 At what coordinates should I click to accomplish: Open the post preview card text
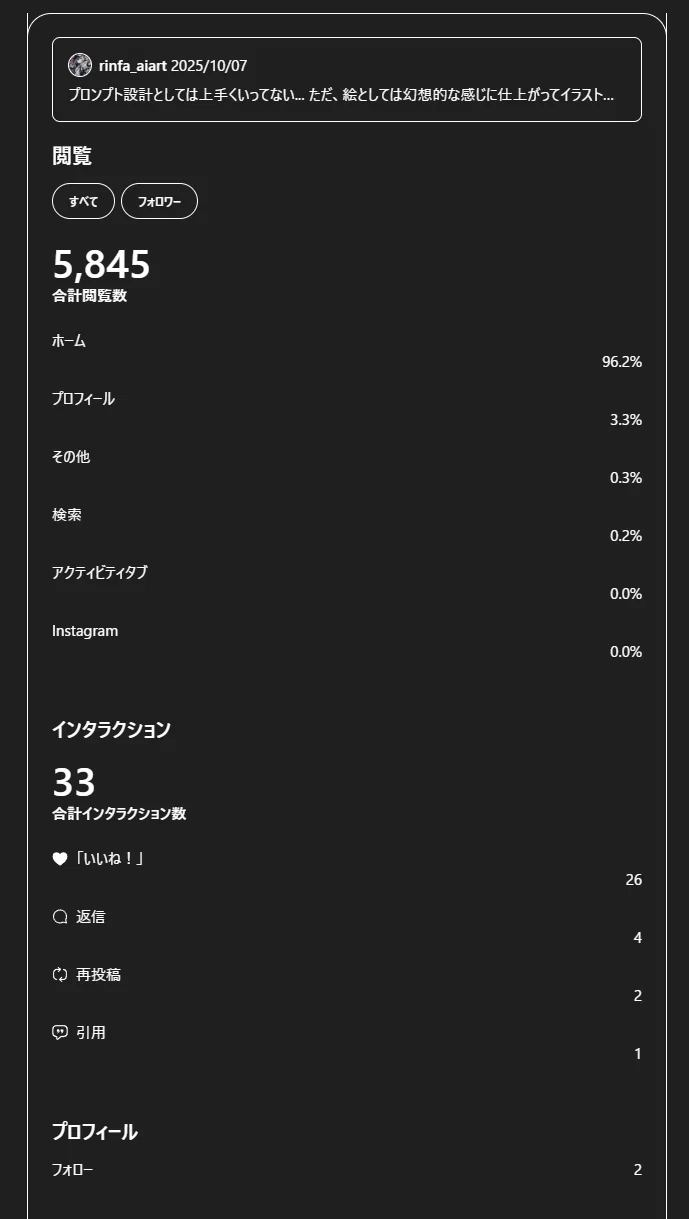point(341,96)
